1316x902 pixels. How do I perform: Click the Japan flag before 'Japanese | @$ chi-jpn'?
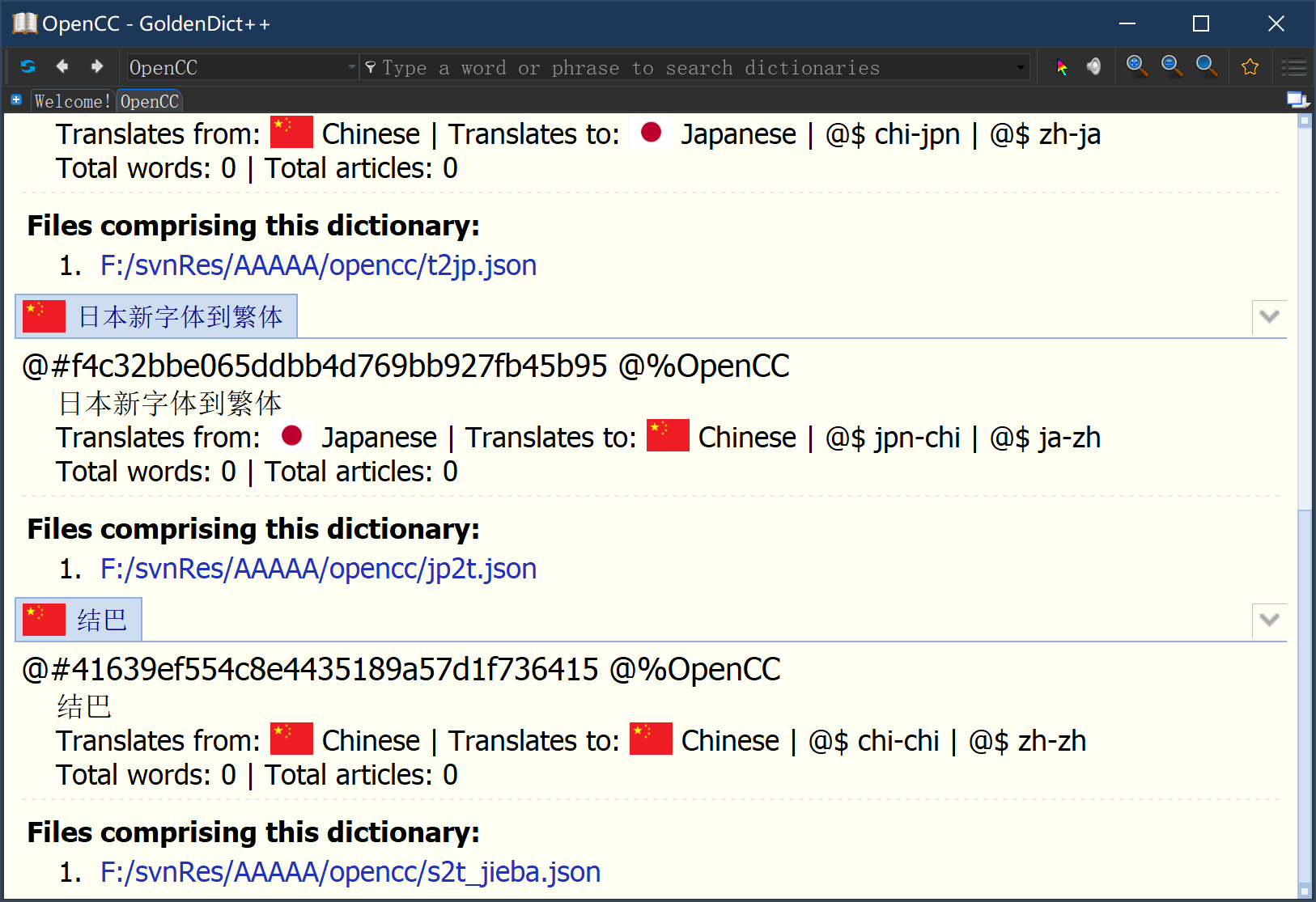coord(651,133)
